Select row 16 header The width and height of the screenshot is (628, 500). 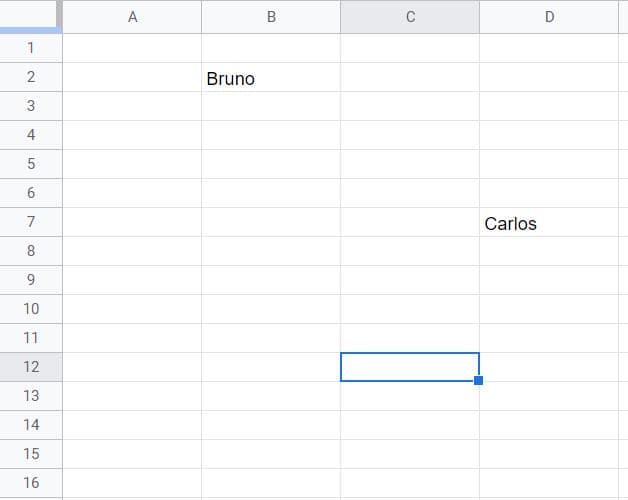pyautogui.click(x=31, y=483)
